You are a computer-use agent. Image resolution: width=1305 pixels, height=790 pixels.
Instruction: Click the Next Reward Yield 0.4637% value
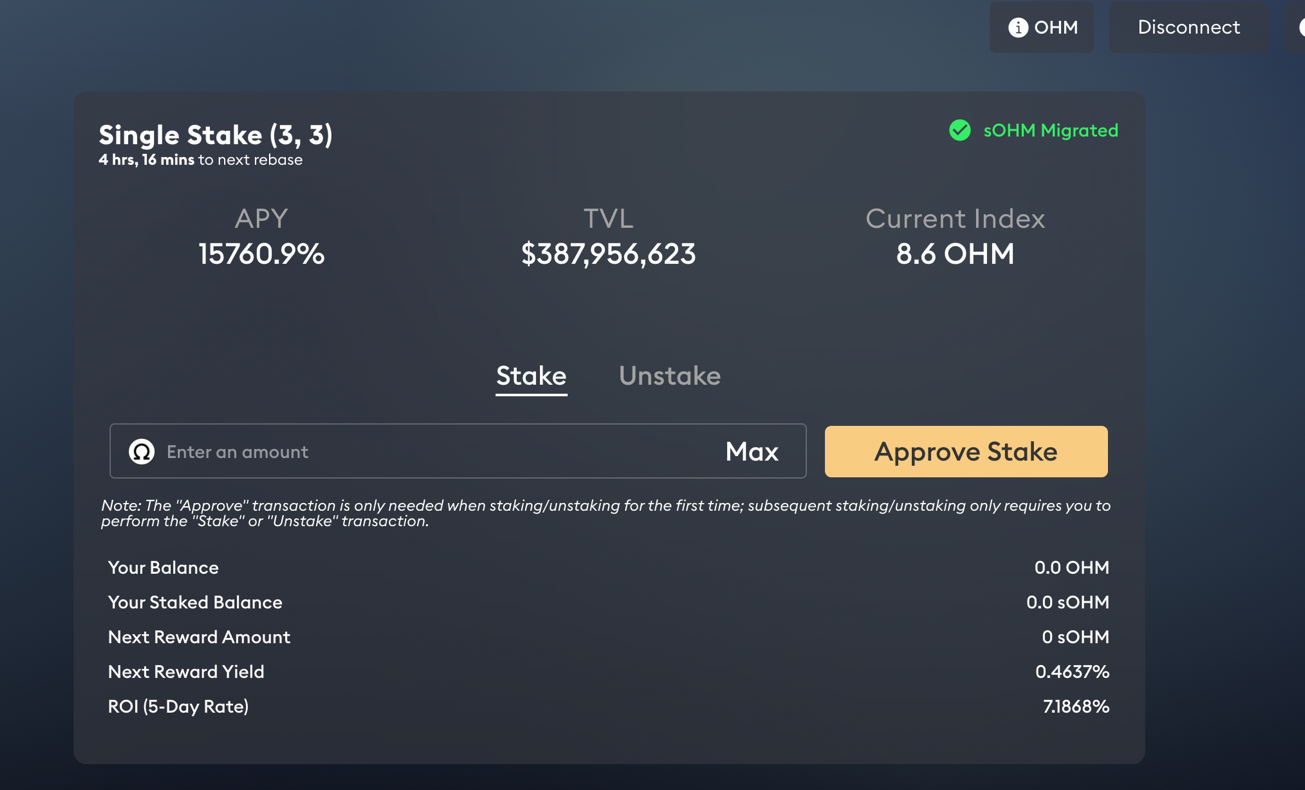pos(1072,672)
